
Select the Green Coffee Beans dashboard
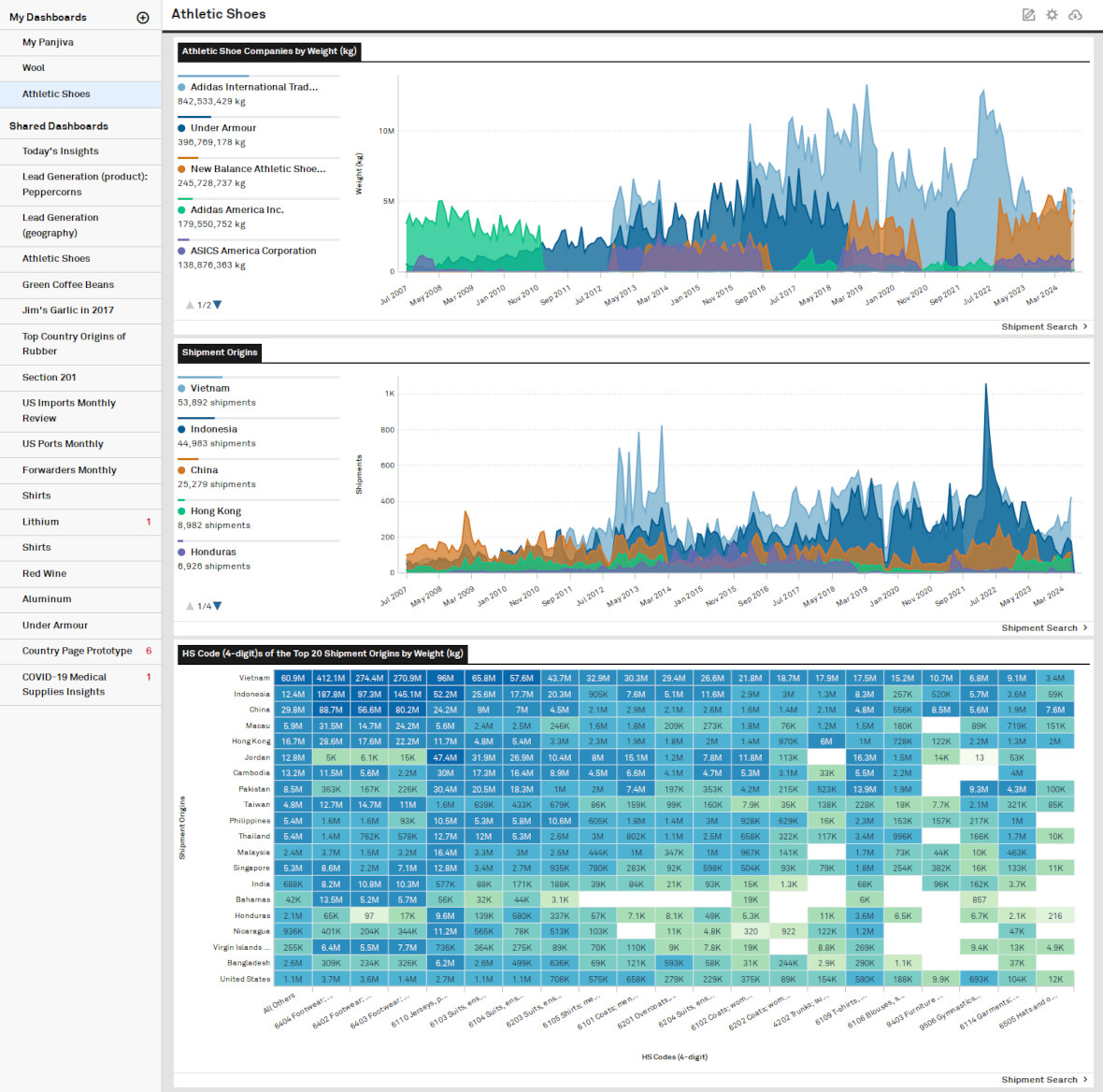(x=67, y=284)
